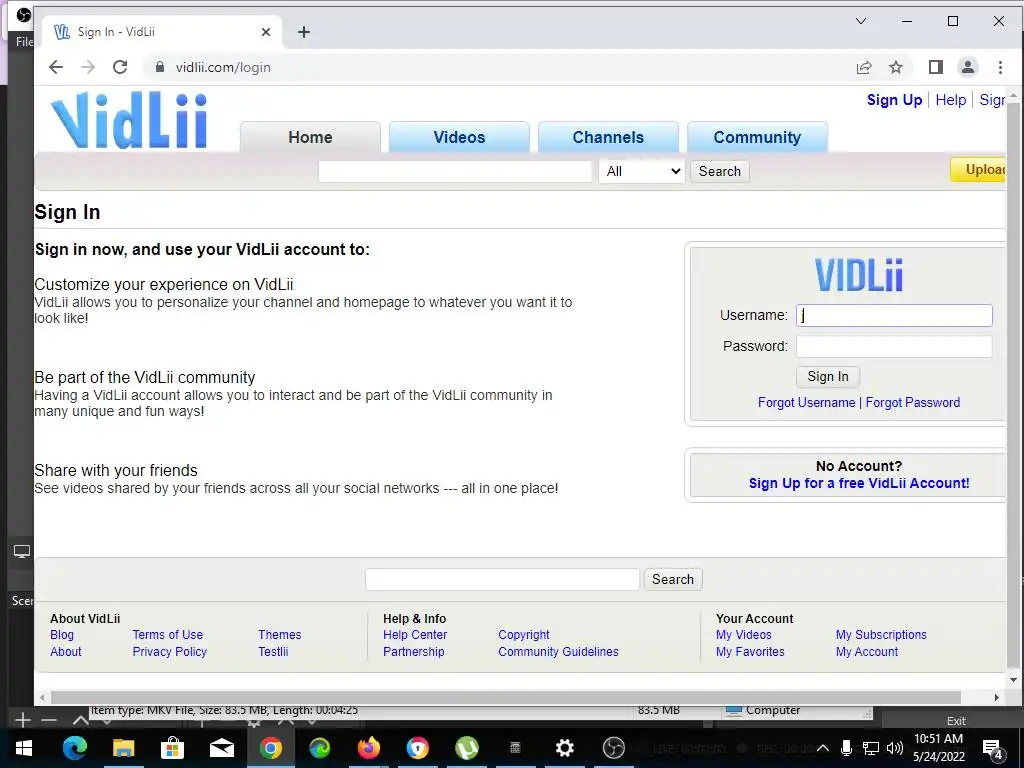Click the large VidLii site logo
Image resolution: width=1024 pixels, height=768 pixels.
click(129, 121)
